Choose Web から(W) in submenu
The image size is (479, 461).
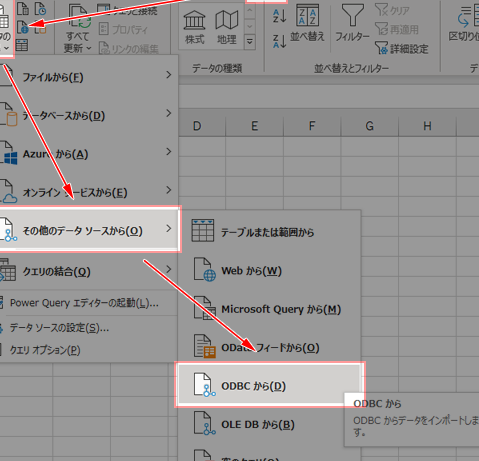(269, 270)
